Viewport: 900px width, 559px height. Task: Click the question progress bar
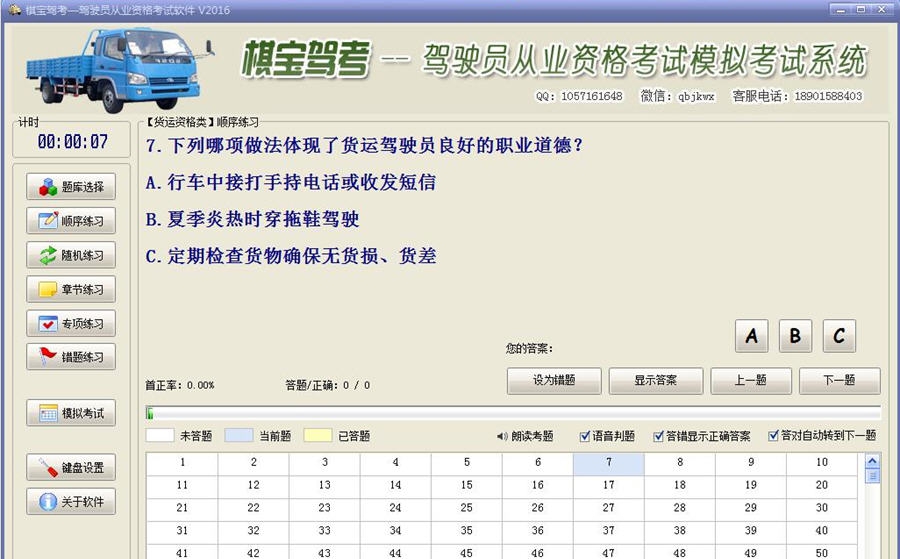pos(513,413)
